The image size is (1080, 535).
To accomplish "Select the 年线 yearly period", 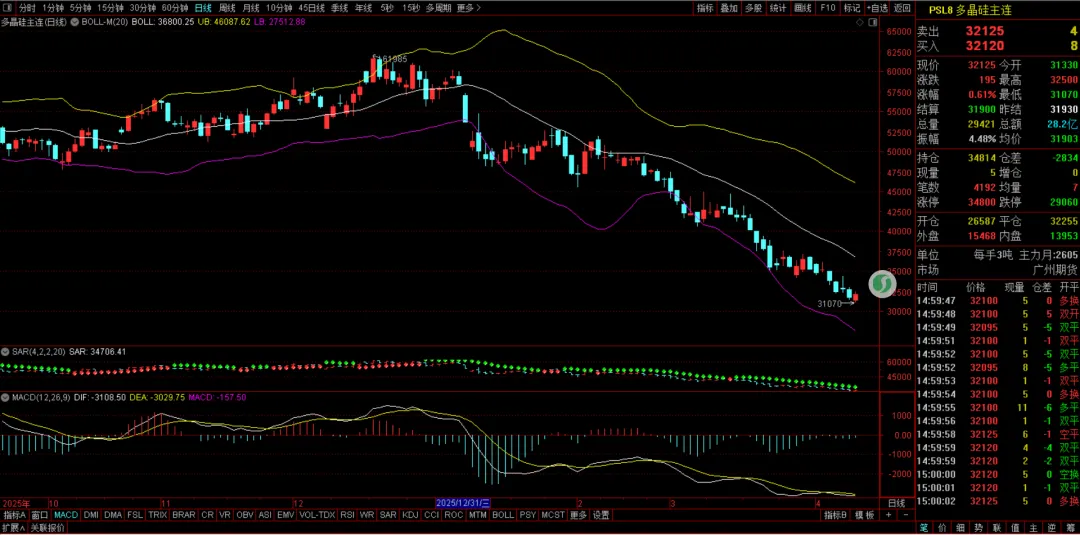I will [363, 8].
